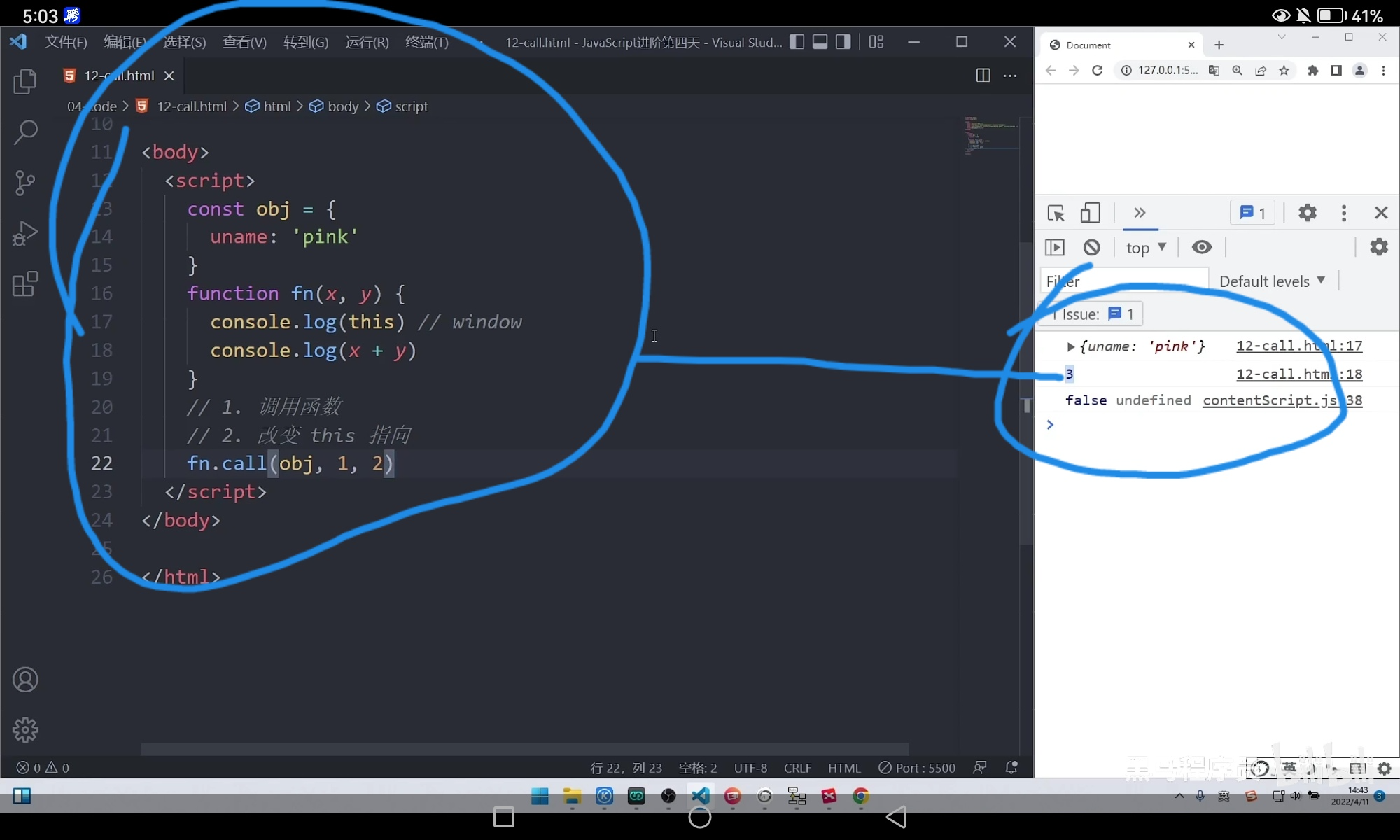Open the Source Control view
1400x840 pixels.
click(25, 183)
